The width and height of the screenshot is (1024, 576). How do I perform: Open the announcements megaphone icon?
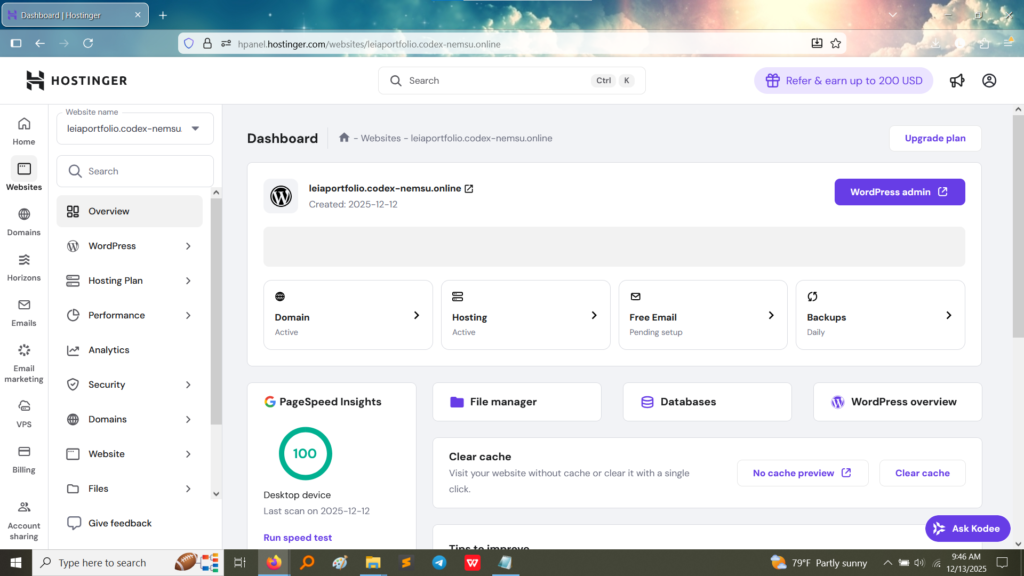click(957, 81)
